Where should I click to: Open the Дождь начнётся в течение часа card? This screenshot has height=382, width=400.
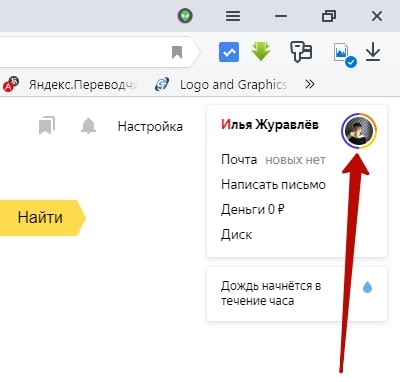tap(297, 294)
